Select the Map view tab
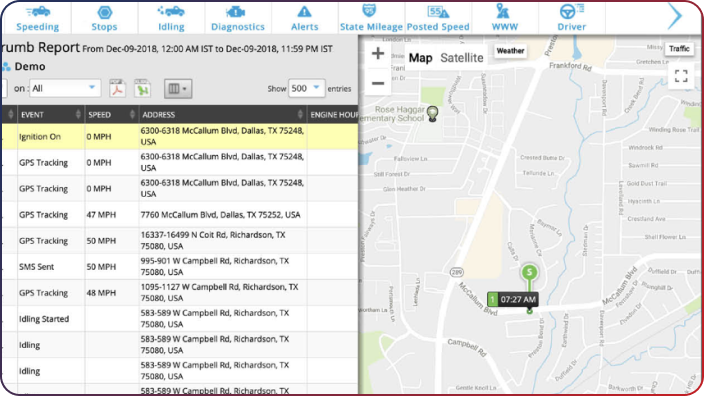The width and height of the screenshot is (704, 396). (420, 58)
